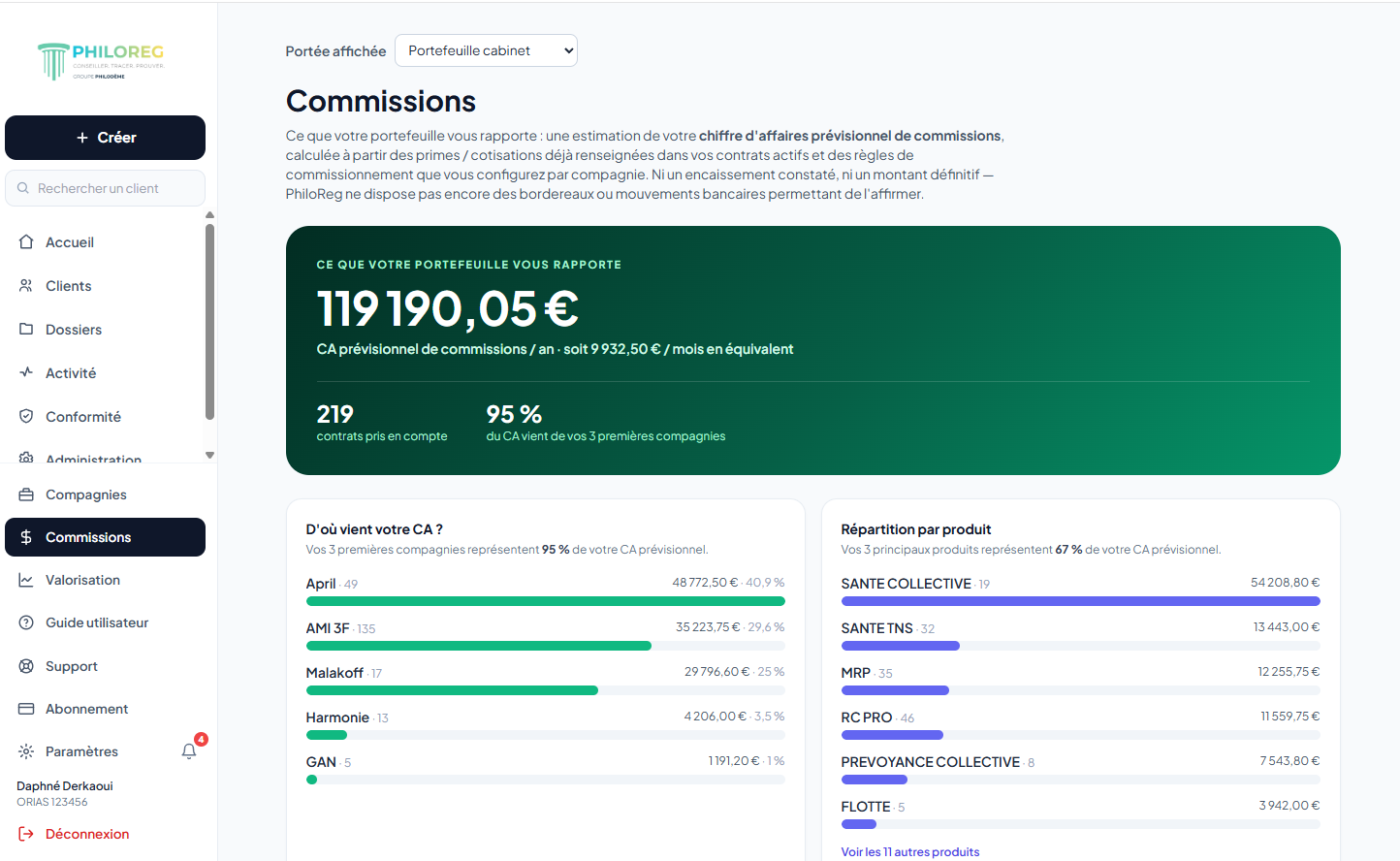
Task: Click the April progress bar
Action: 546,601
